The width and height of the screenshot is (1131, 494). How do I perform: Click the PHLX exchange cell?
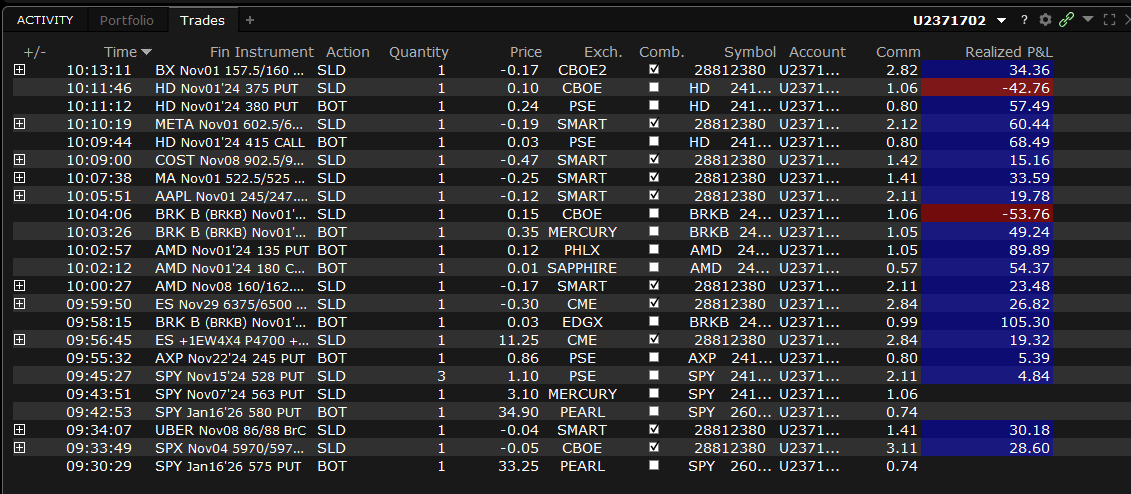pyautogui.click(x=582, y=250)
